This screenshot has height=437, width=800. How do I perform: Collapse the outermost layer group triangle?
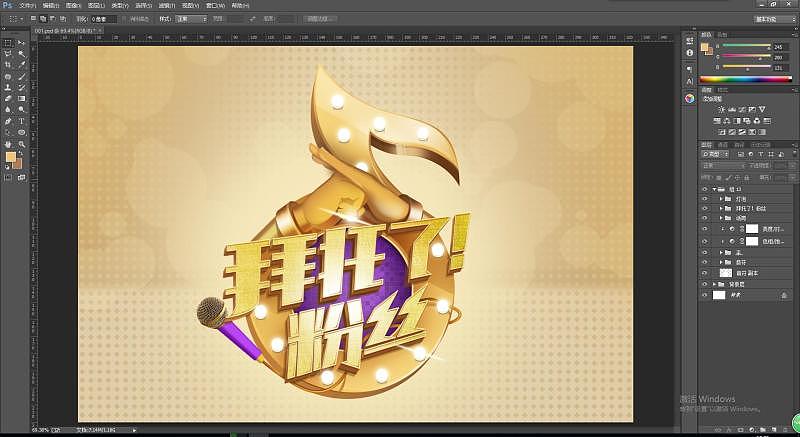(x=714, y=189)
